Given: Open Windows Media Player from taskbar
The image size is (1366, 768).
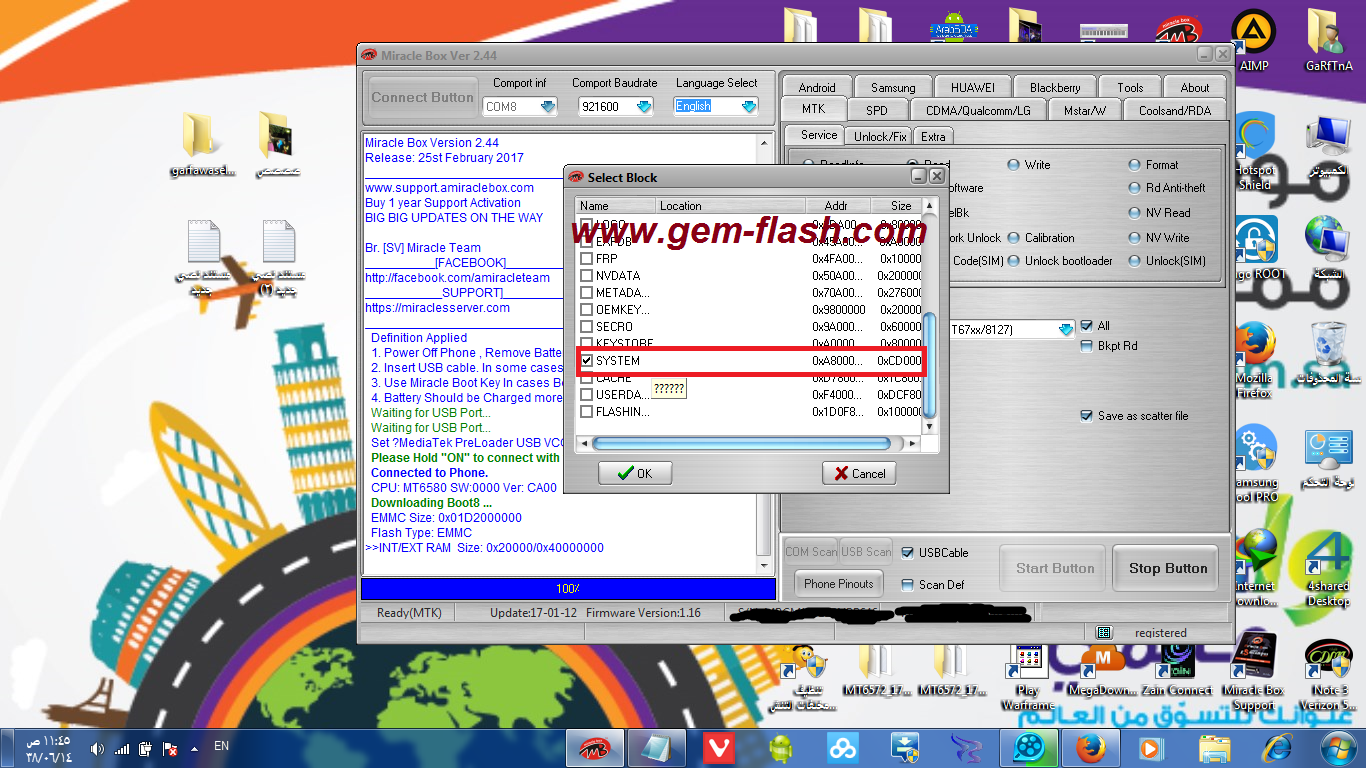Looking at the screenshot, I should click(1151, 747).
